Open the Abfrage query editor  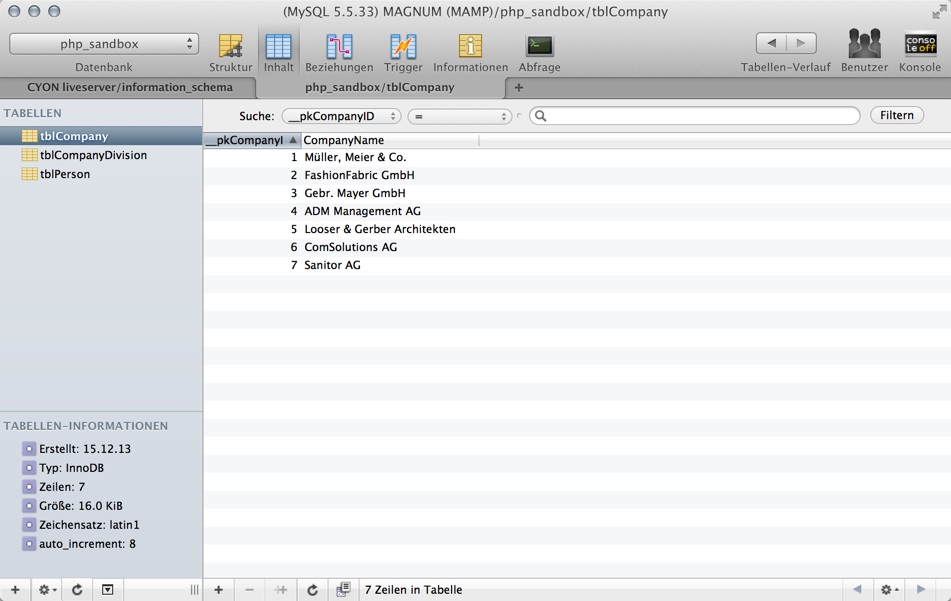(x=539, y=52)
